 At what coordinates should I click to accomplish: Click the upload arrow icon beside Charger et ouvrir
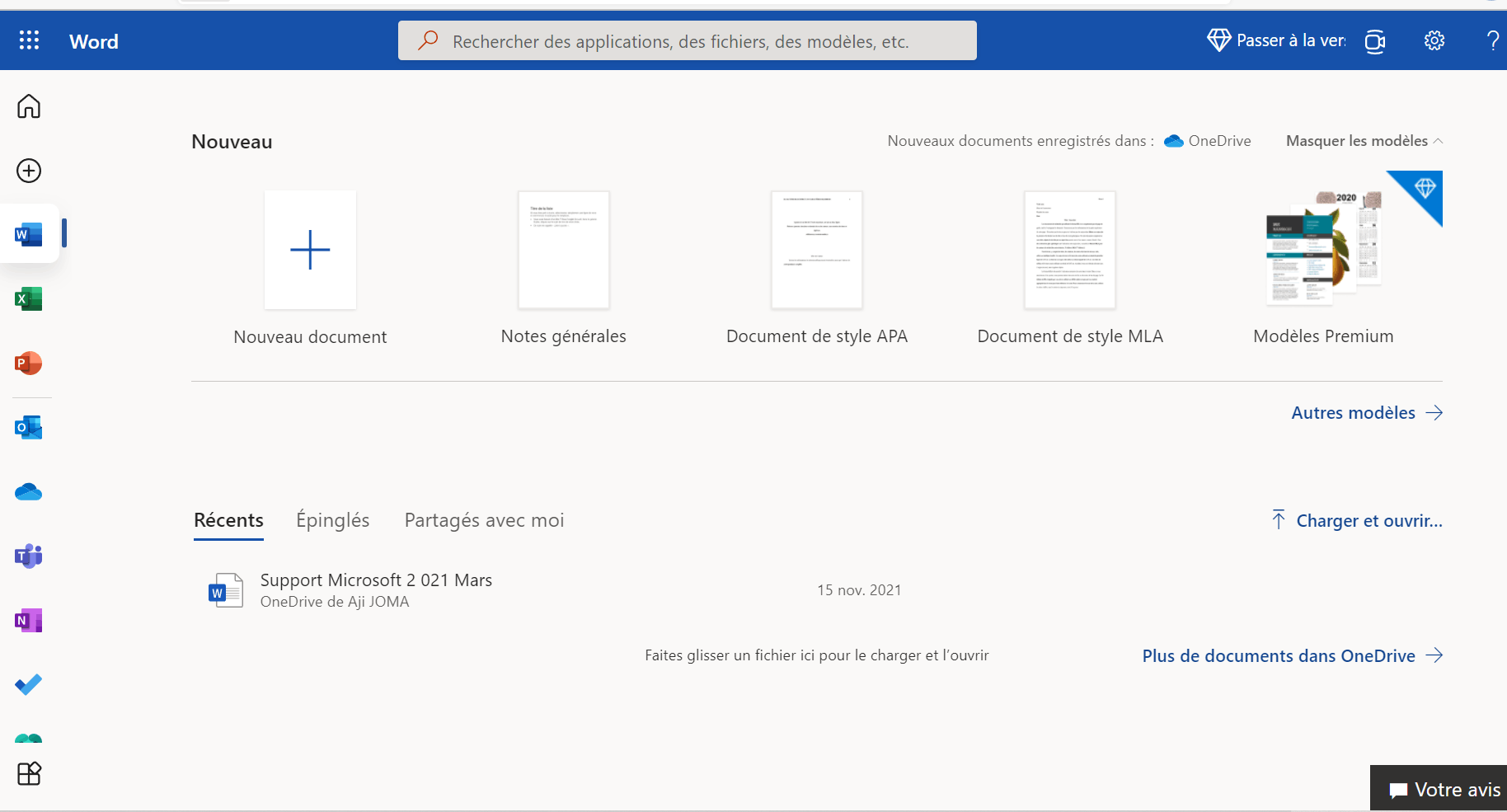pos(1279,519)
